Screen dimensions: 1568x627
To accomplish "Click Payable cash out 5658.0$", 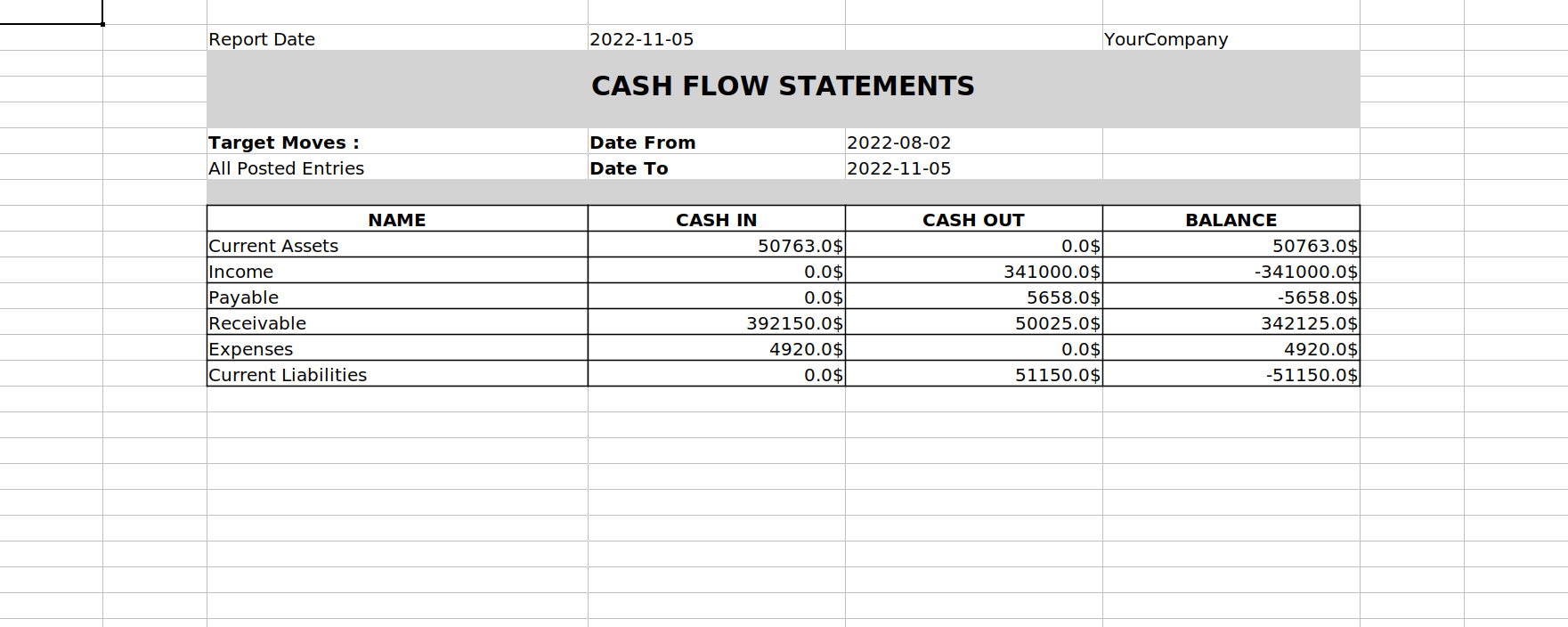I will point(973,297).
